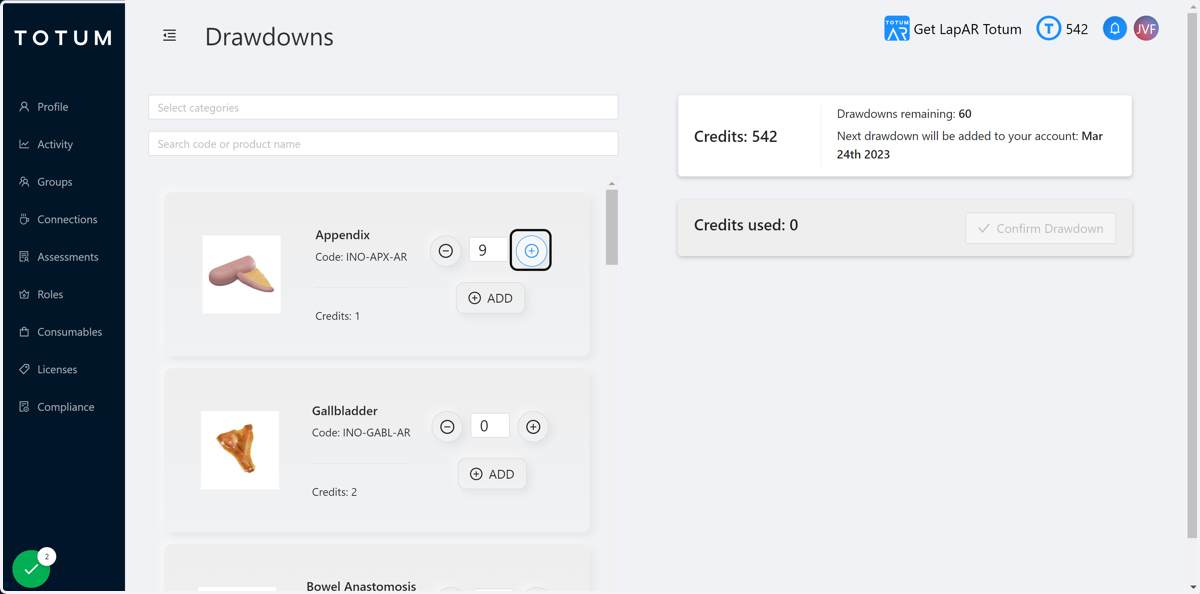Decrease Gallbladder quantity with minus button
Screen dimensions: 1200x594
click(447, 427)
